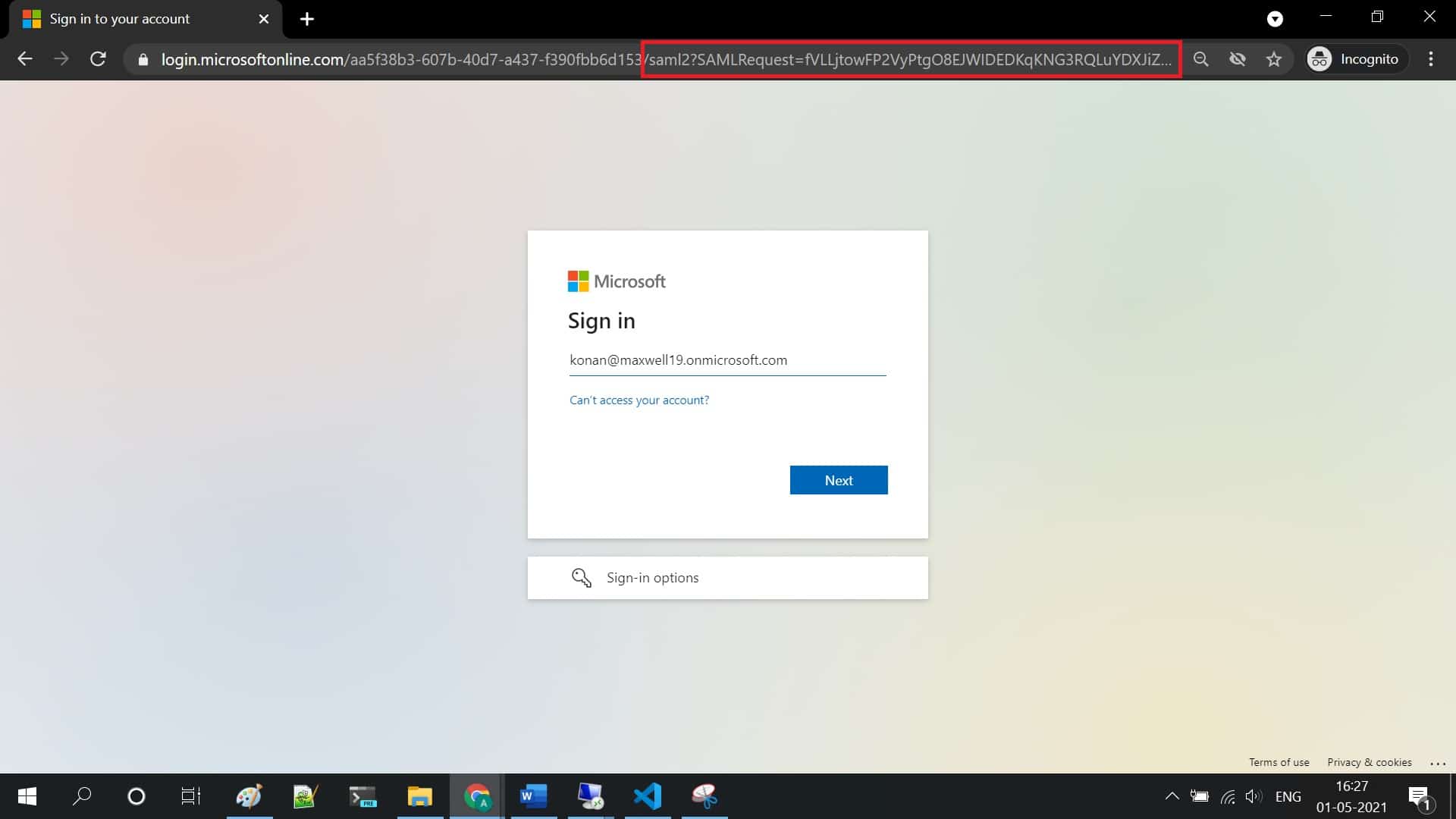The height and width of the screenshot is (819, 1456).
Task: Launch the Paint palette app in taskbar
Action: (249, 796)
